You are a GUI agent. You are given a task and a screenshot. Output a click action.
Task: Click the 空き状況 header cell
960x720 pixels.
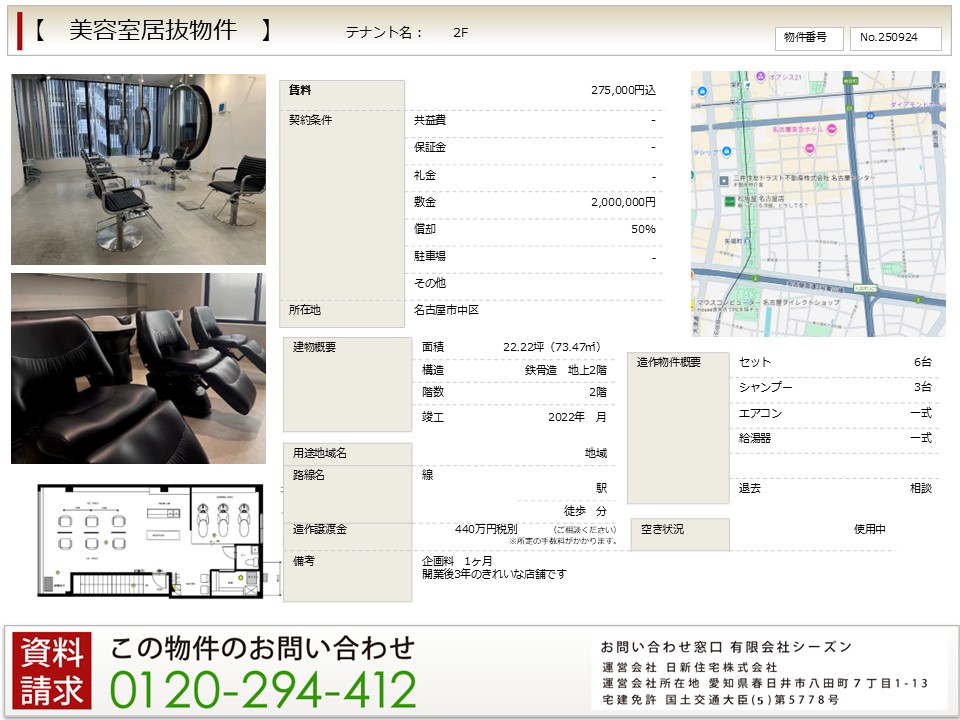680,534
